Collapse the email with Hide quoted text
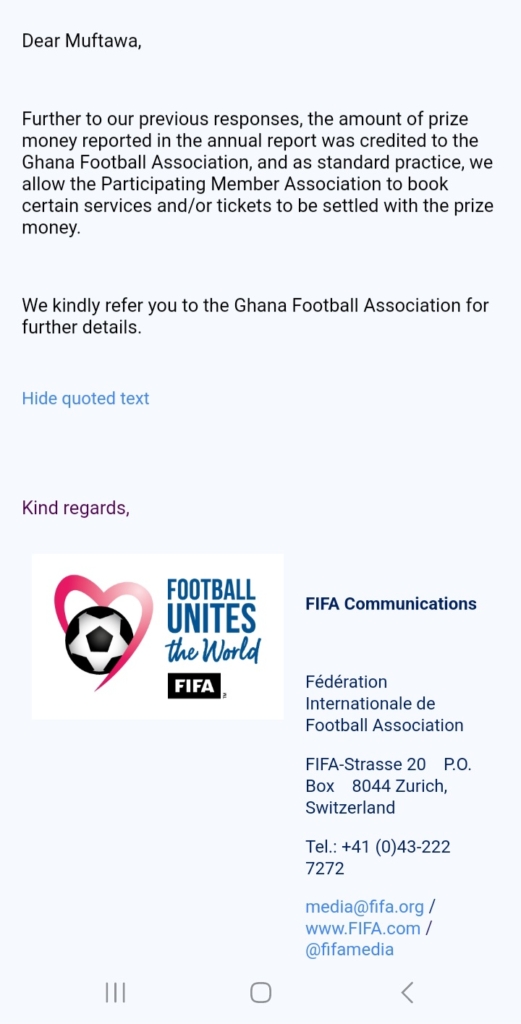The image size is (521, 1024). pyautogui.click(x=86, y=398)
